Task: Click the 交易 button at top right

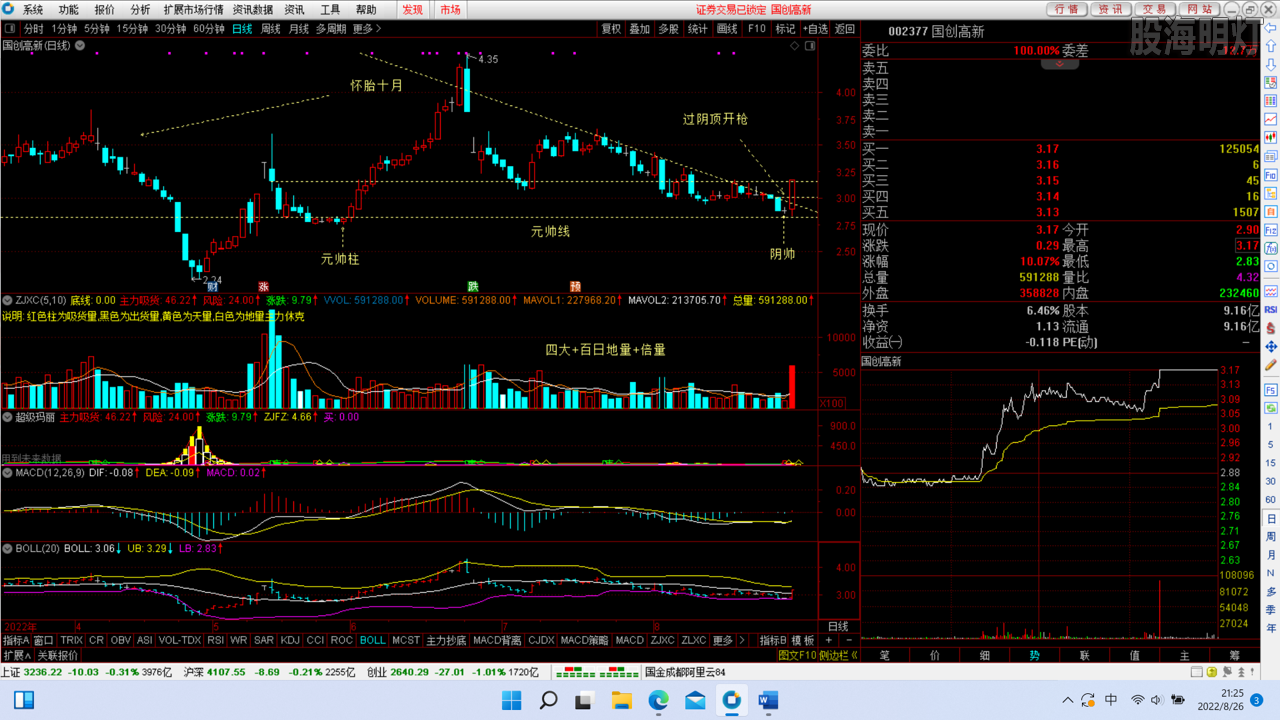Action: 1155,9
